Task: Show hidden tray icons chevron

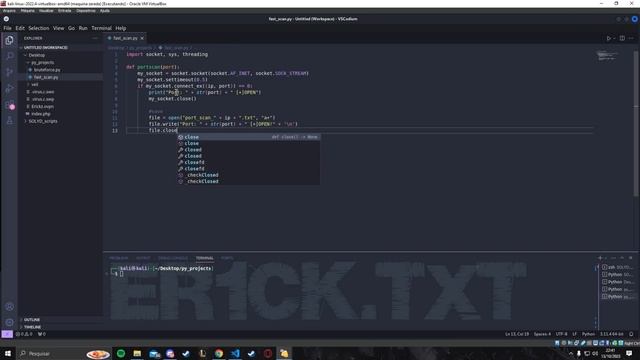Action: (571, 353)
